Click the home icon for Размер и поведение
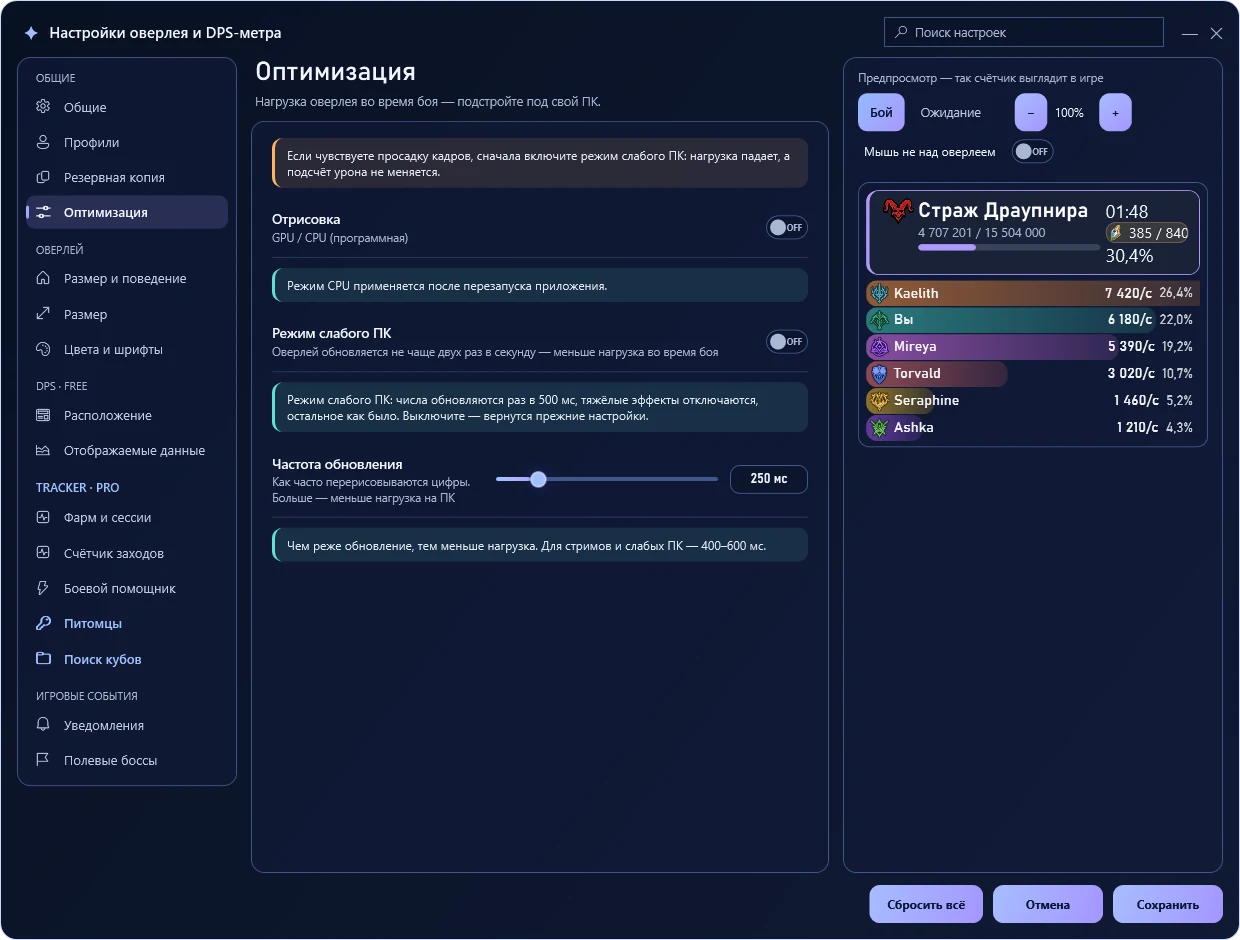Screen dimensions: 1240x940 tap(43, 278)
